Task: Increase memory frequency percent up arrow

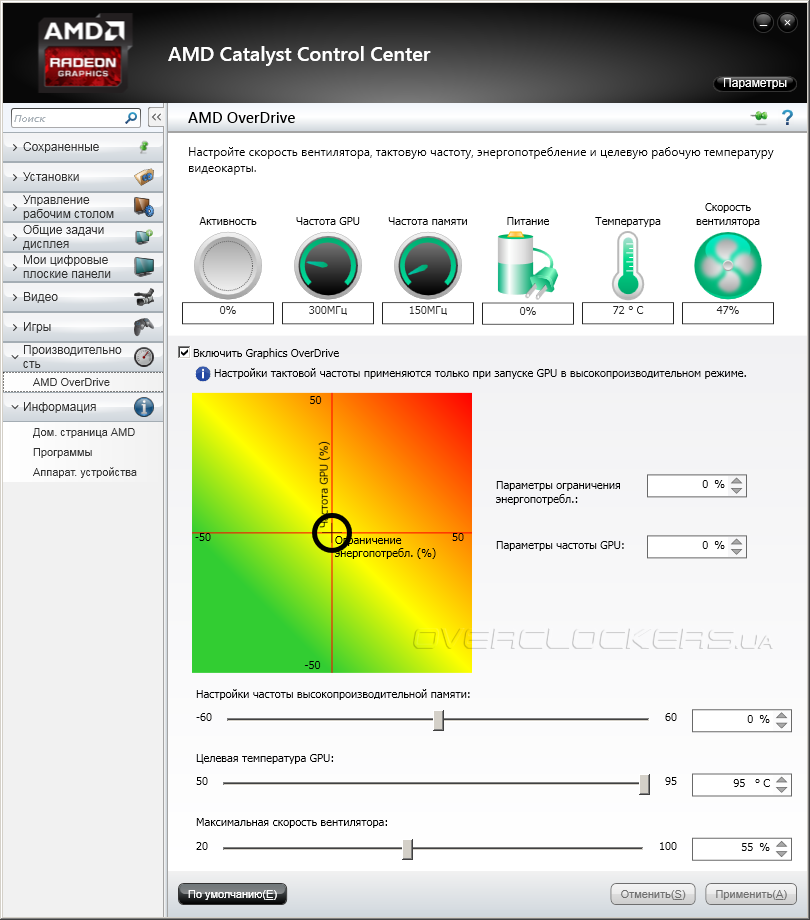Action: pos(781,716)
